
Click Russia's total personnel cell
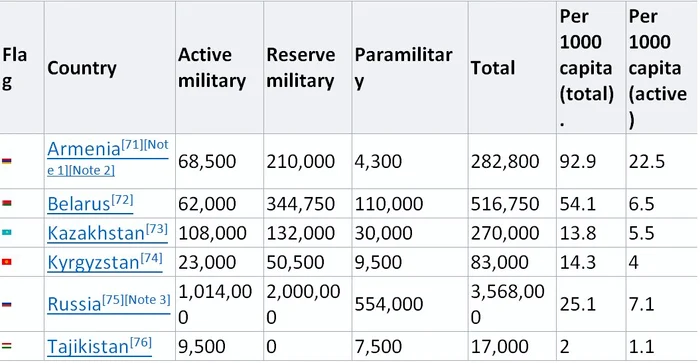tap(508, 304)
